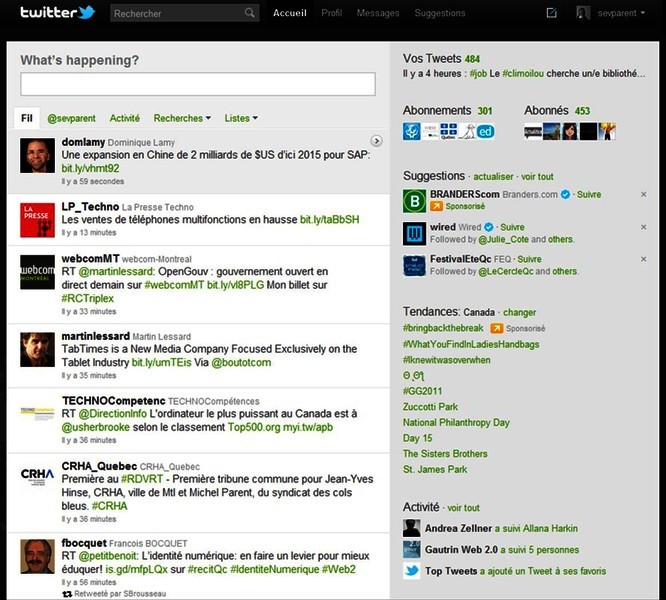
Task: Click the Wired logo in Suggestions
Action: (x=415, y=234)
